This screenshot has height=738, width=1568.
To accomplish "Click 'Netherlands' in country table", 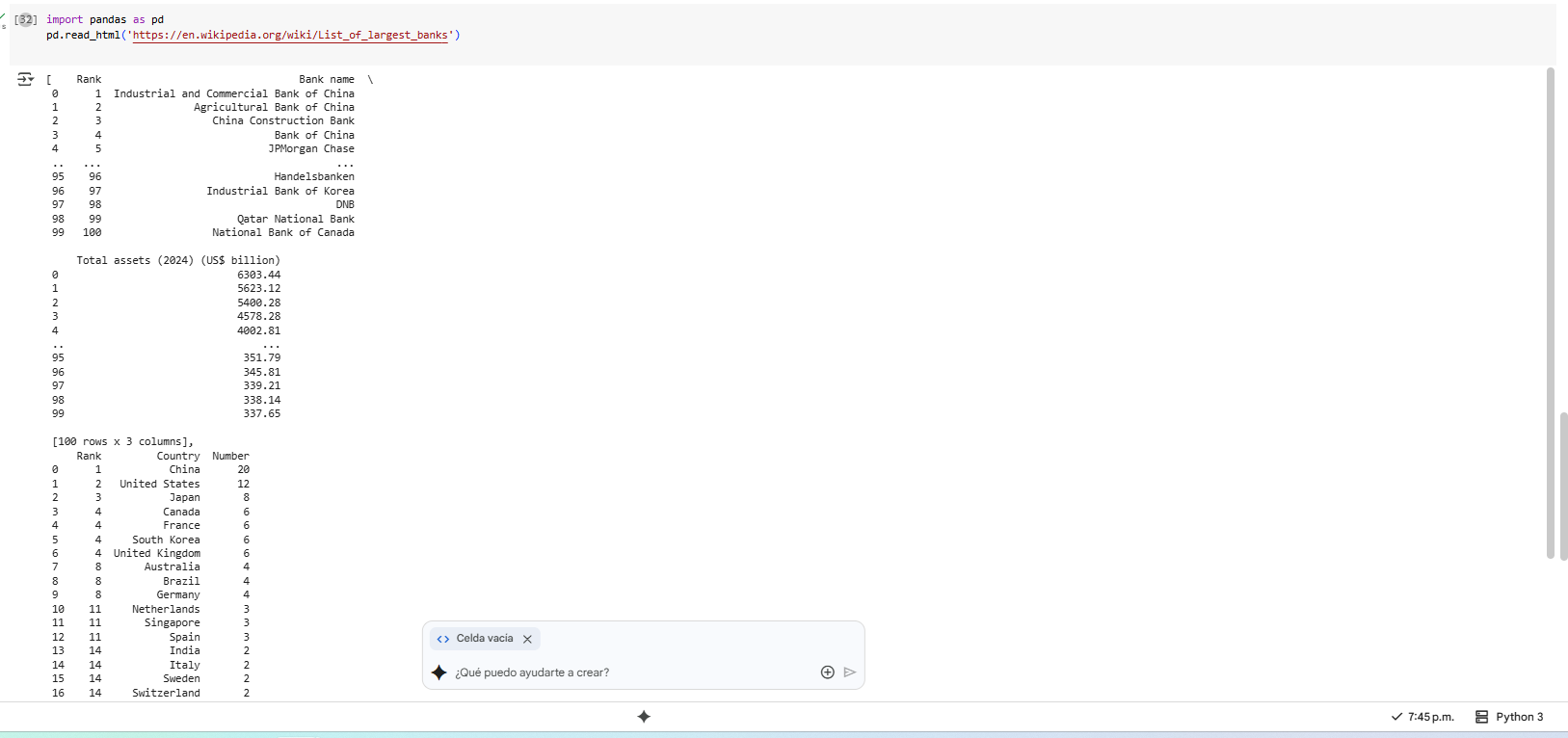I will [x=166, y=609].
